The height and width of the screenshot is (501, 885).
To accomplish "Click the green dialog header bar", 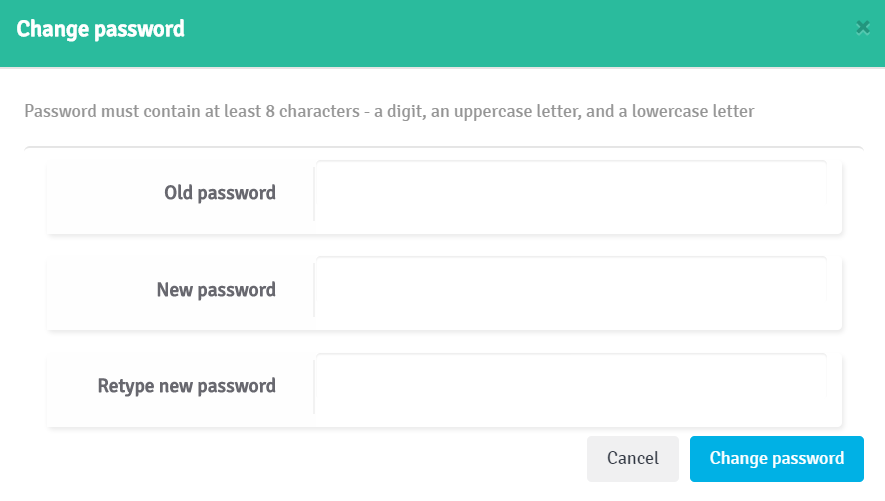I will [x=442, y=33].
